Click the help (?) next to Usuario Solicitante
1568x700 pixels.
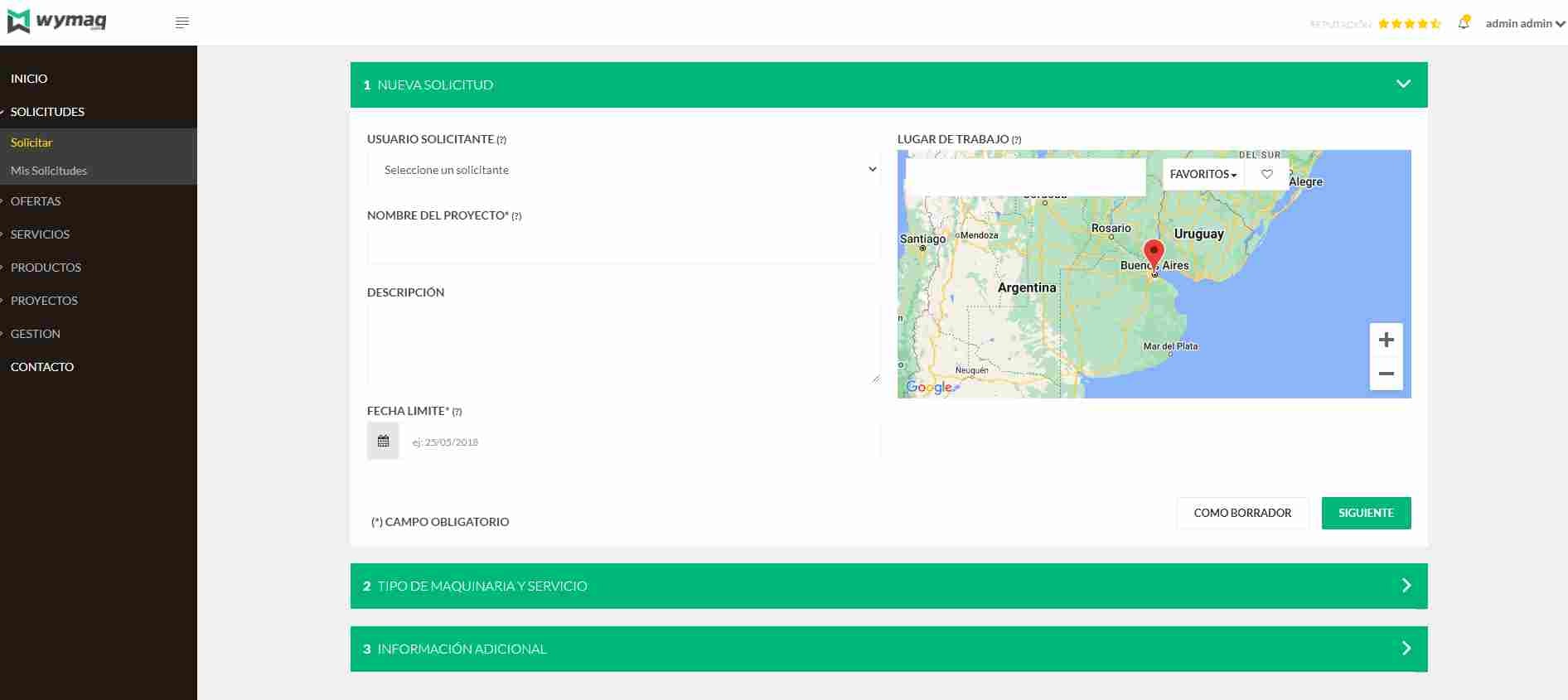tap(501, 140)
